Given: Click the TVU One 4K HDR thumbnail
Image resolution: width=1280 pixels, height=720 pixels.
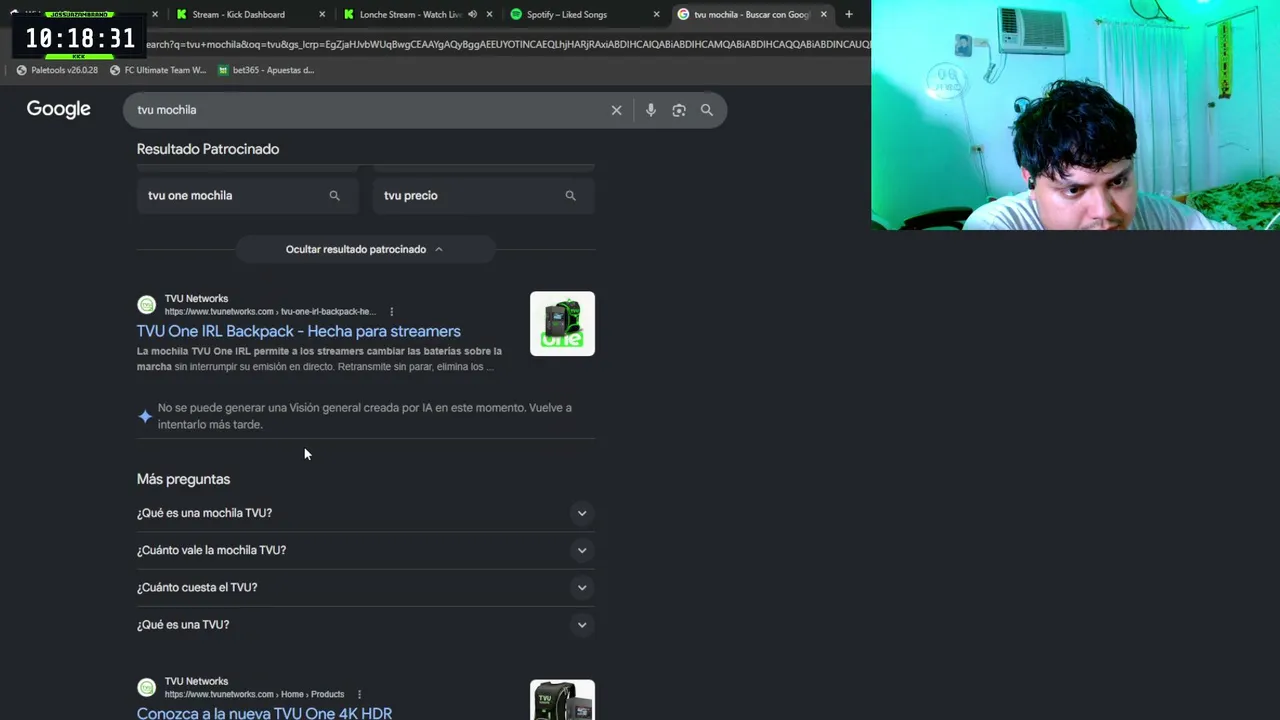Looking at the screenshot, I should (562, 700).
